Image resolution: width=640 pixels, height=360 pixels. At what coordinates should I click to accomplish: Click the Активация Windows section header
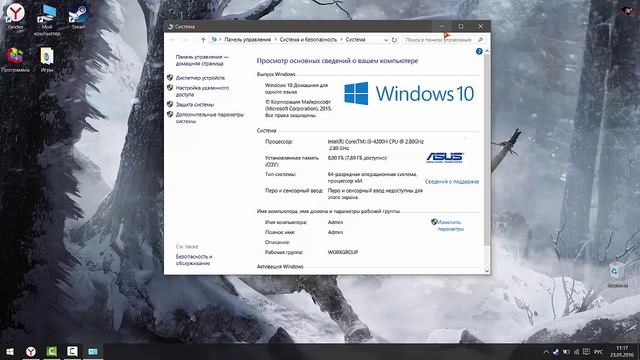click(x=280, y=267)
